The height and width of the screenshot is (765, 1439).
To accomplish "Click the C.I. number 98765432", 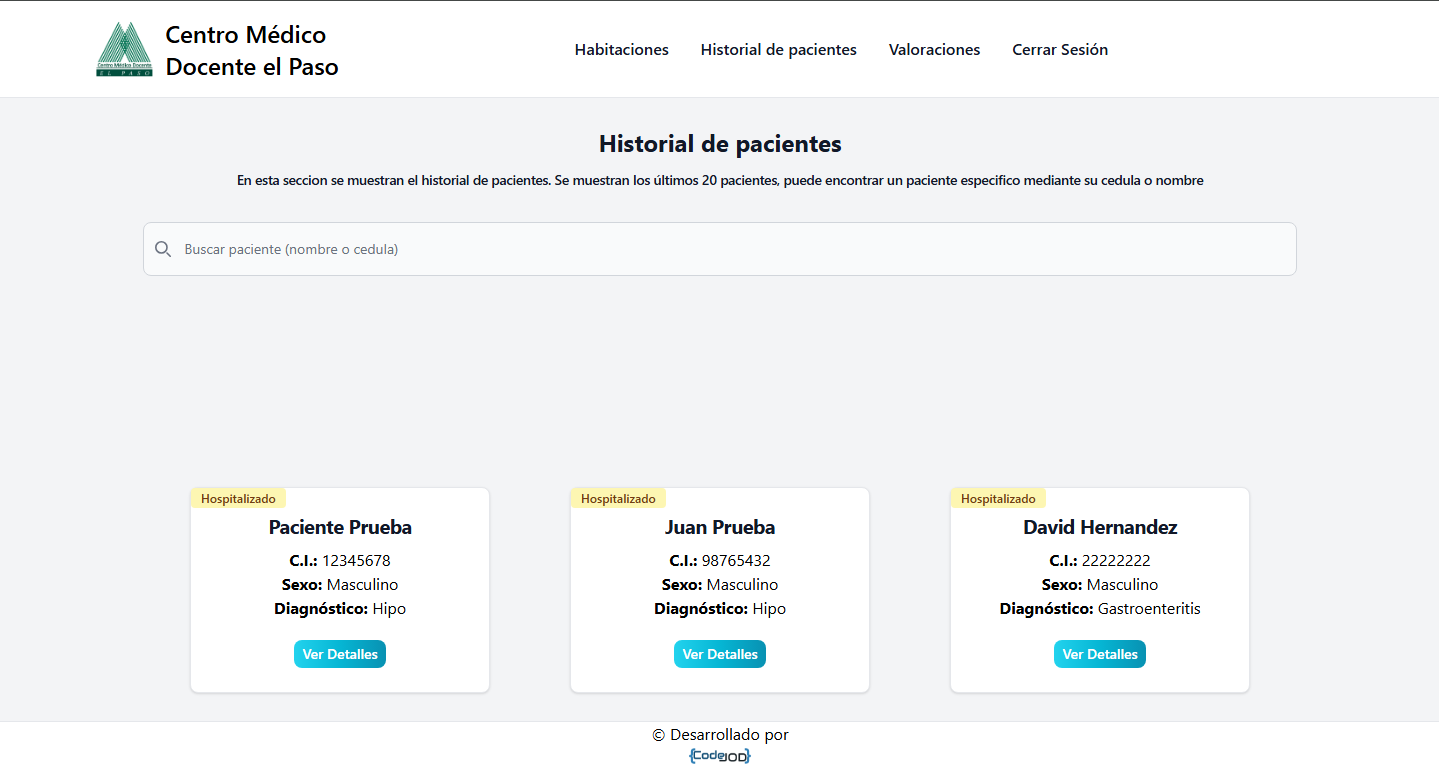I will point(736,561).
